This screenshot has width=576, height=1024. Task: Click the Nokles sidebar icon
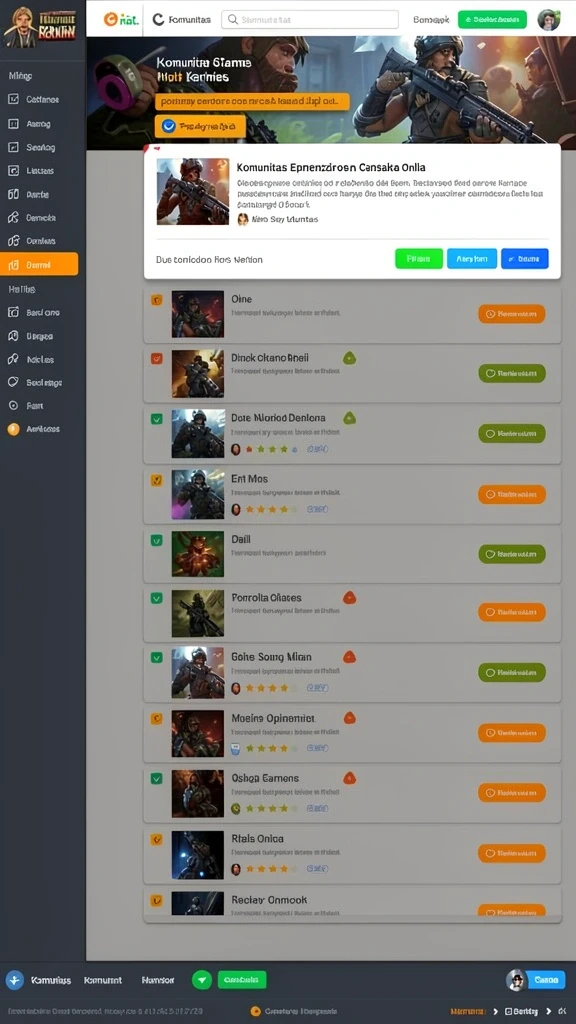pyautogui.click(x=13, y=359)
